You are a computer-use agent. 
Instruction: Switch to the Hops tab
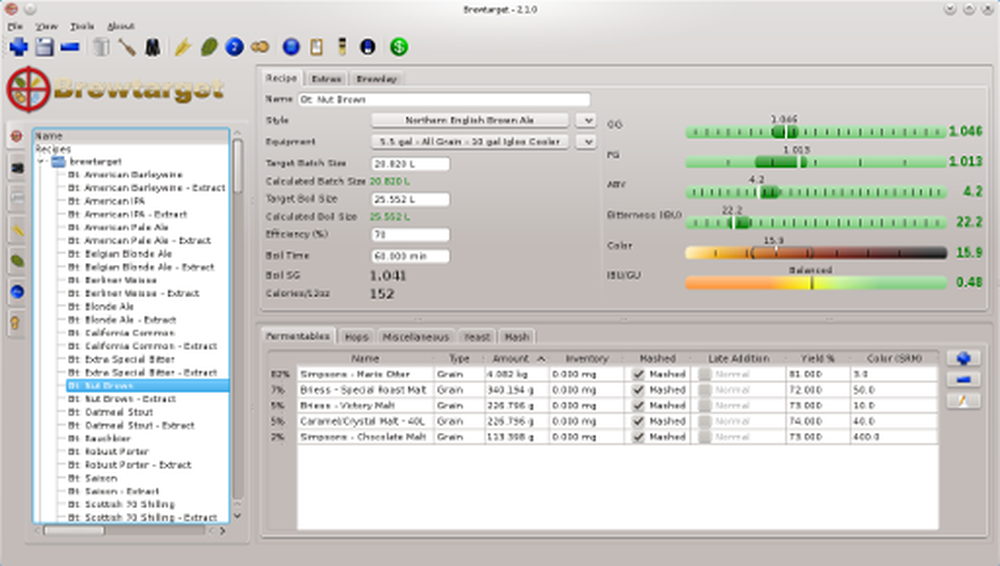click(x=356, y=337)
